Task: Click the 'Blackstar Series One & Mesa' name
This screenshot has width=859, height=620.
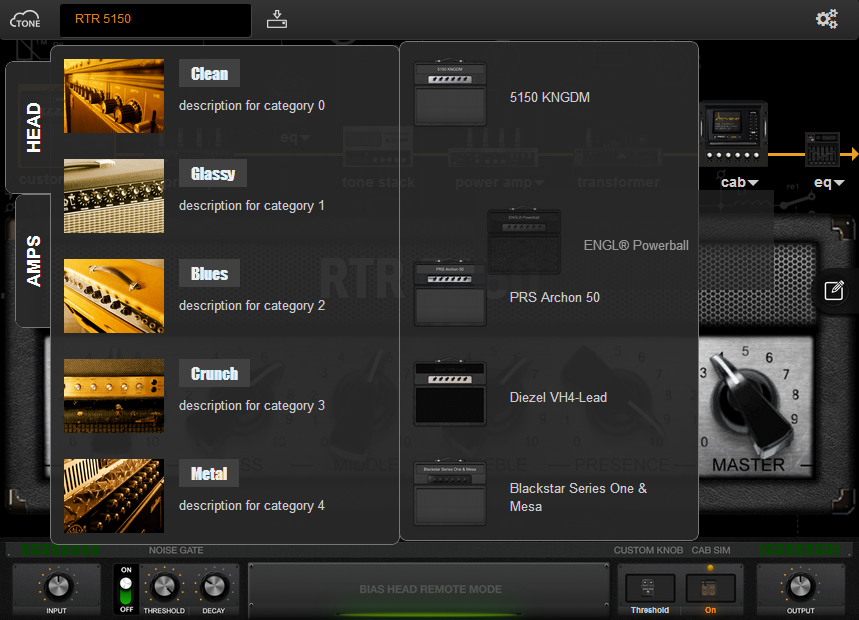Action: click(578, 497)
